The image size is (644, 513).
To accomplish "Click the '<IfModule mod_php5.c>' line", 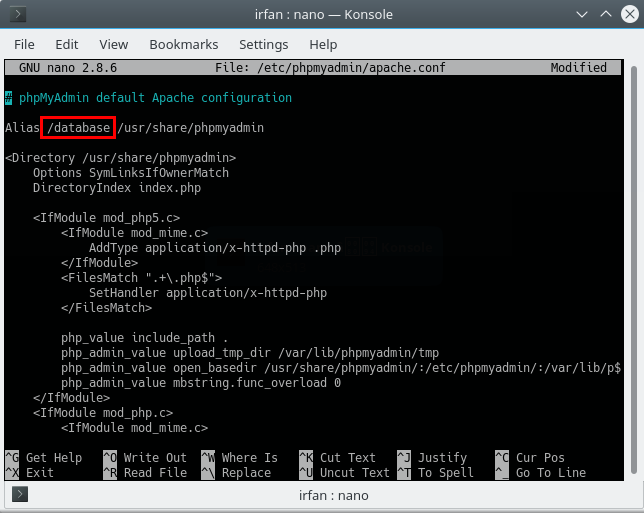I will point(106,218).
